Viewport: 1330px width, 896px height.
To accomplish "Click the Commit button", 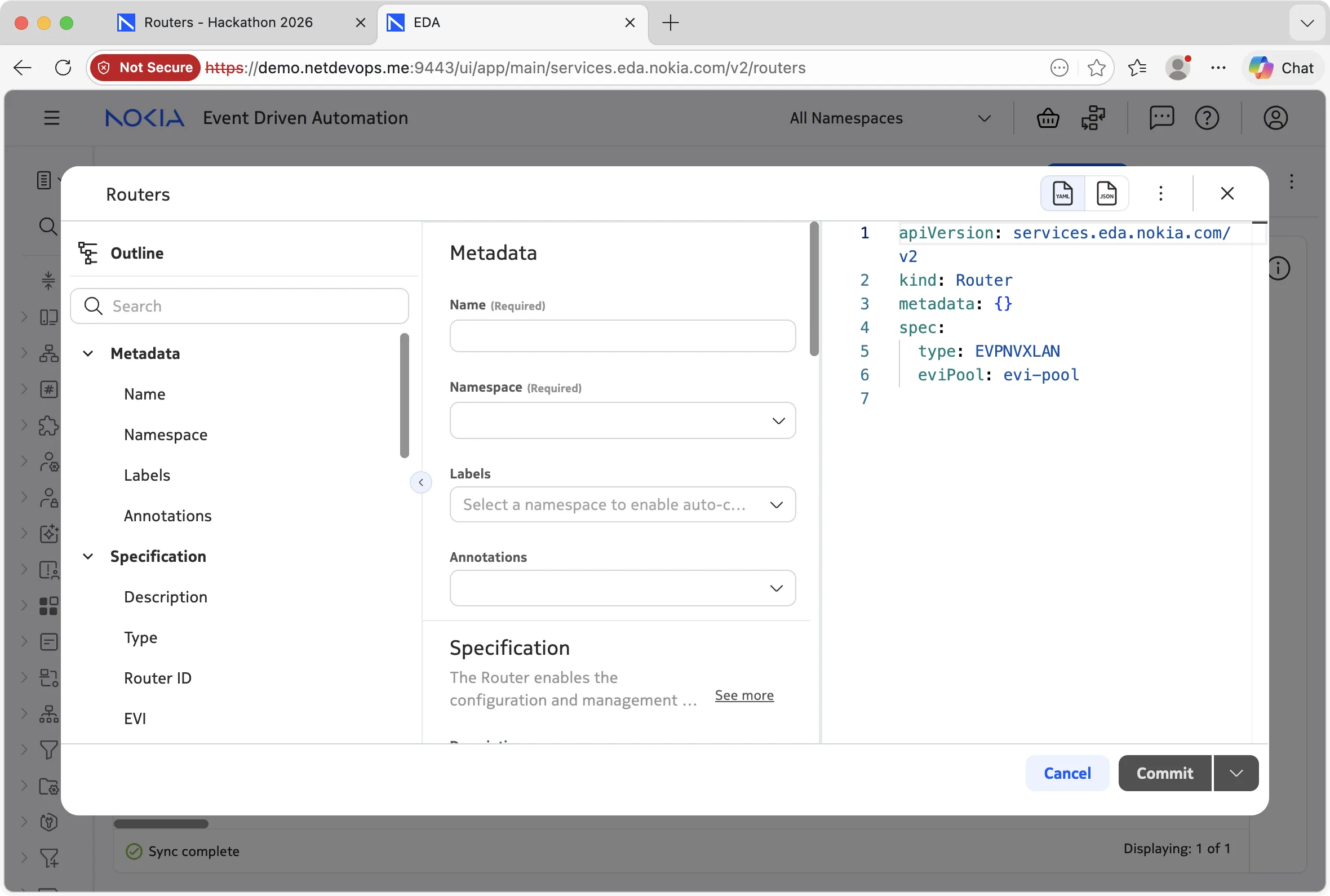I will (1165, 774).
